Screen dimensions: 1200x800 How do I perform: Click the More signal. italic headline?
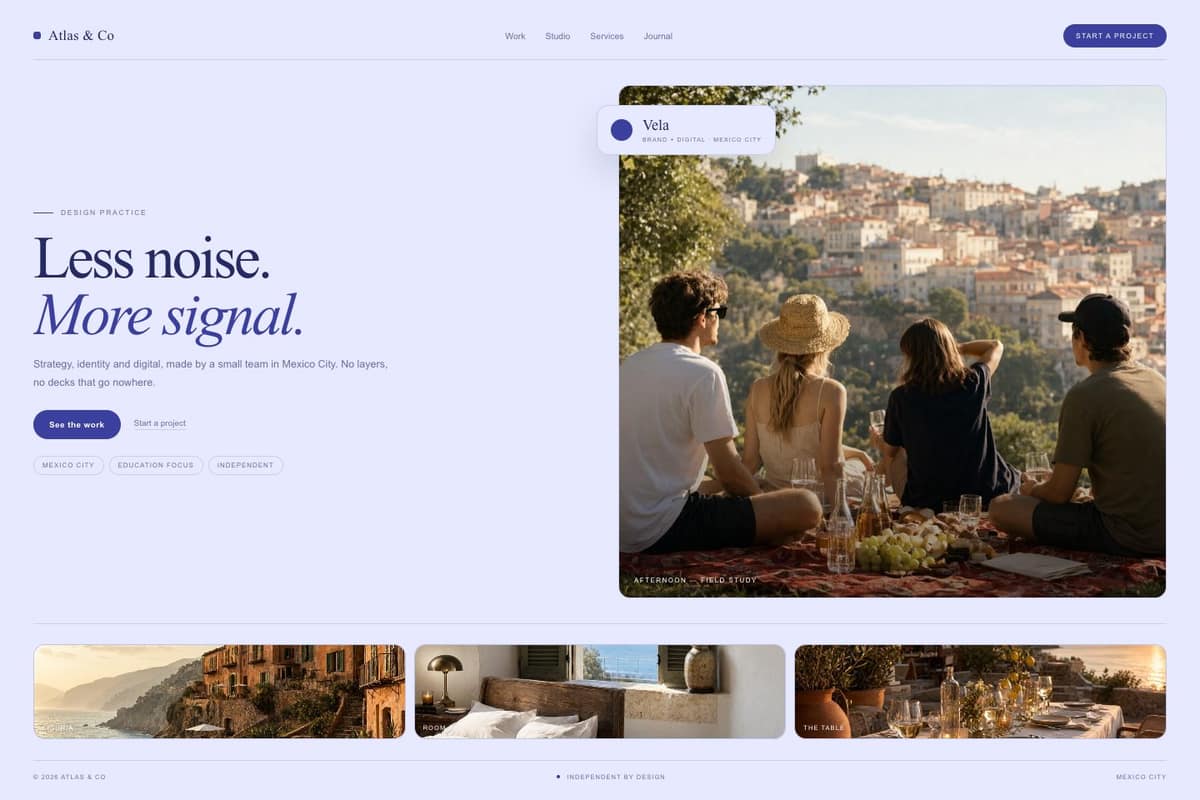(168, 314)
